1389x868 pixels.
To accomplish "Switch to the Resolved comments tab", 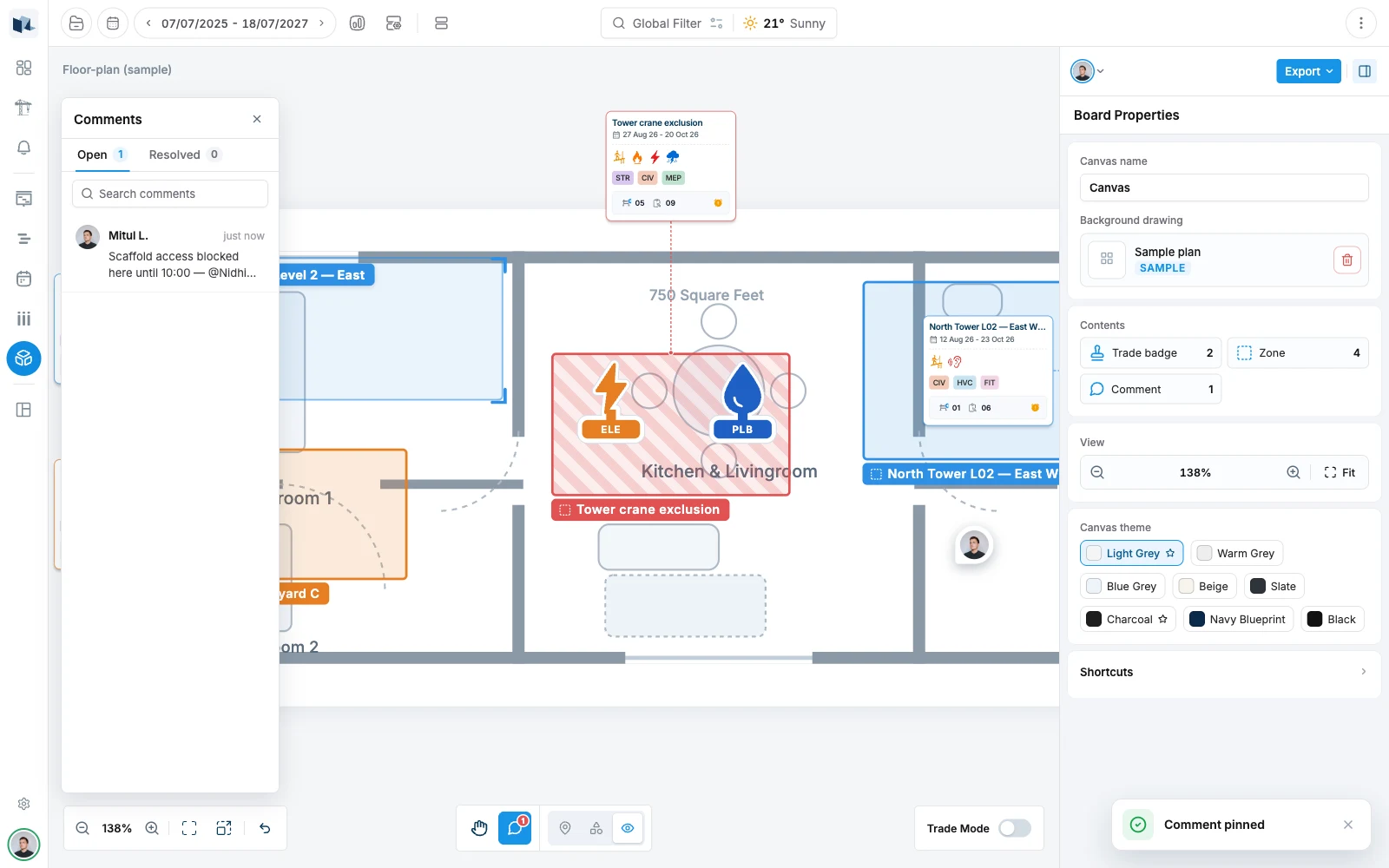I will (x=185, y=155).
